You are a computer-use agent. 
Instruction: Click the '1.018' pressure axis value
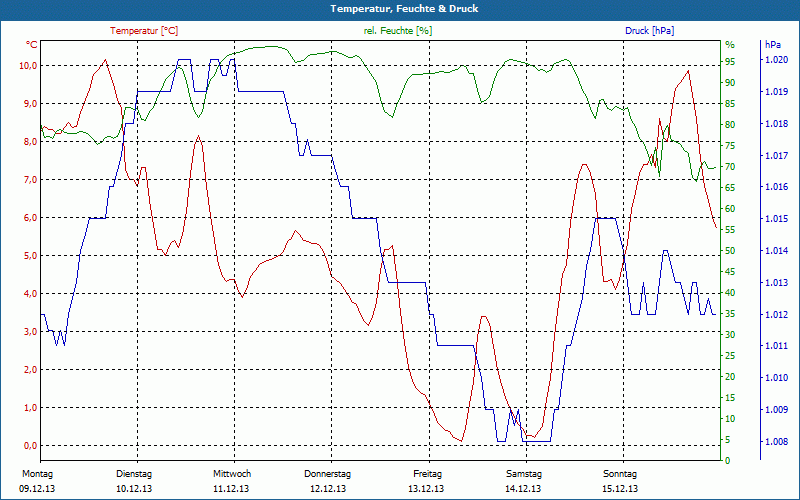click(x=776, y=124)
